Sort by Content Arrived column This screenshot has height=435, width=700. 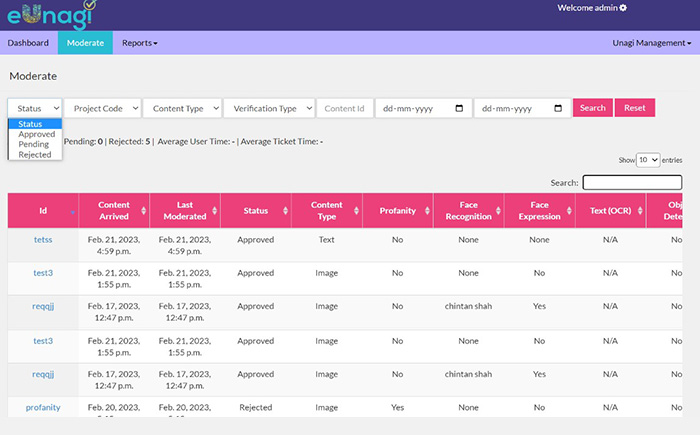(143, 211)
